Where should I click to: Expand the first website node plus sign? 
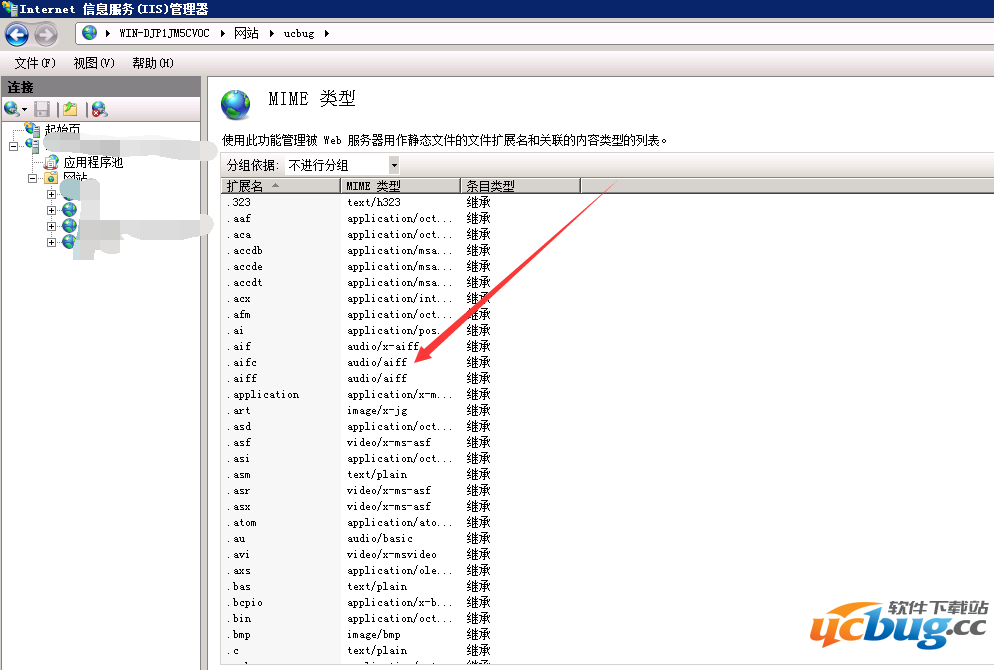[52, 195]
